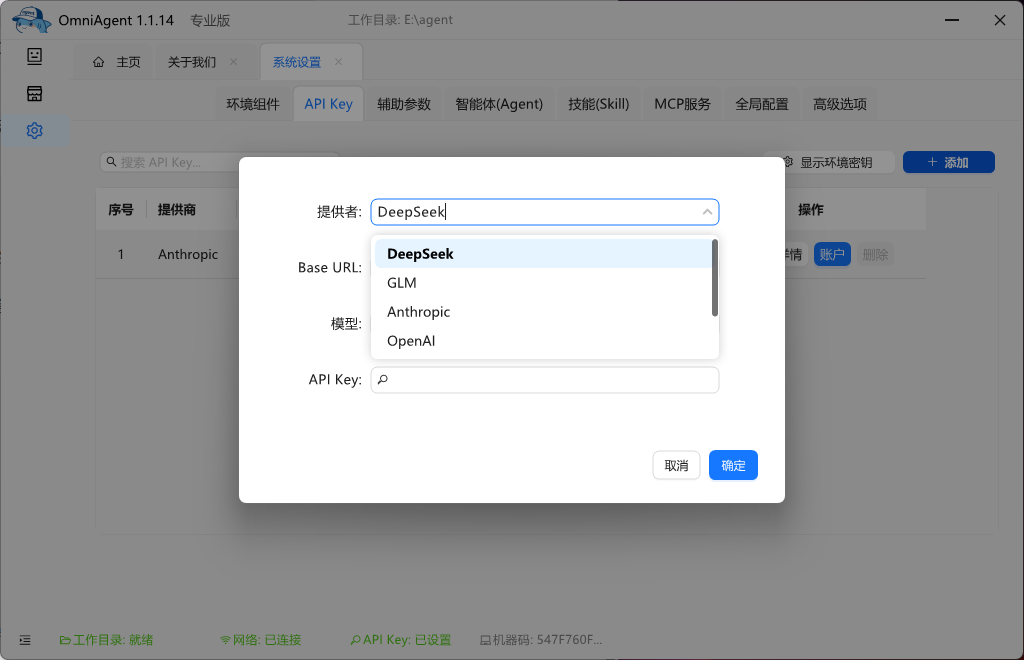
Task: Choose GLM in the provider dropdown
Action: pos(402,283)
